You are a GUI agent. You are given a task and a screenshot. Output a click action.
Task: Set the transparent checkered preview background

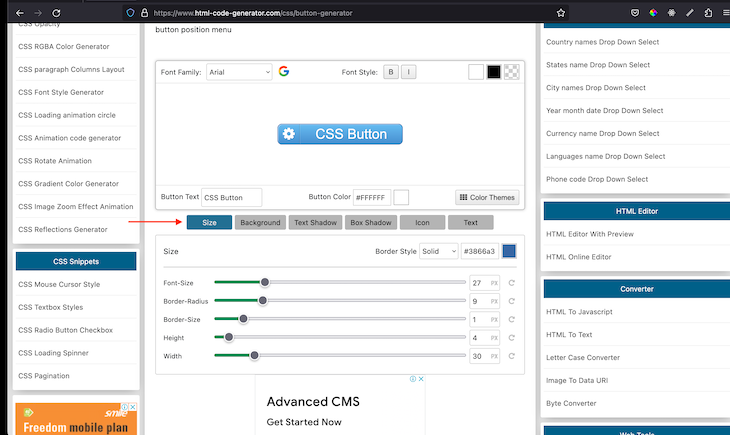[511, 72]
